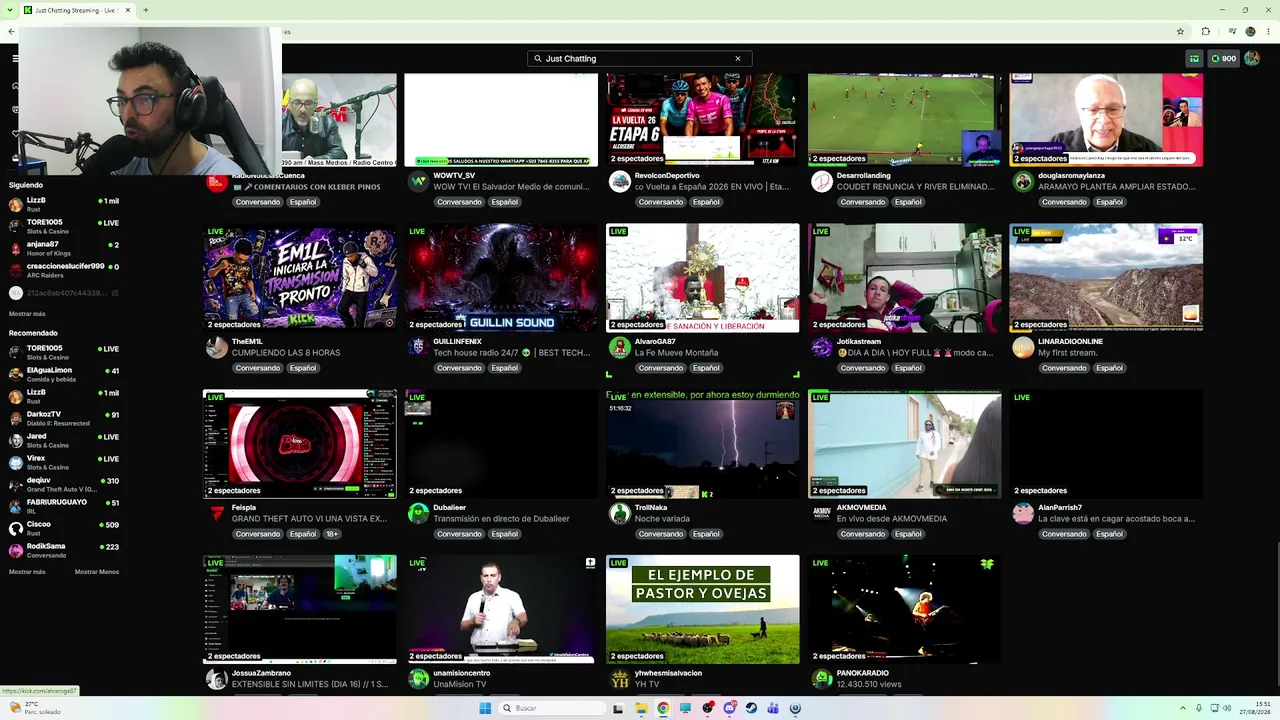Clear the Just Chatting search box
Image resolution: width=1280 pixels, height=720 pixels.
738,58
